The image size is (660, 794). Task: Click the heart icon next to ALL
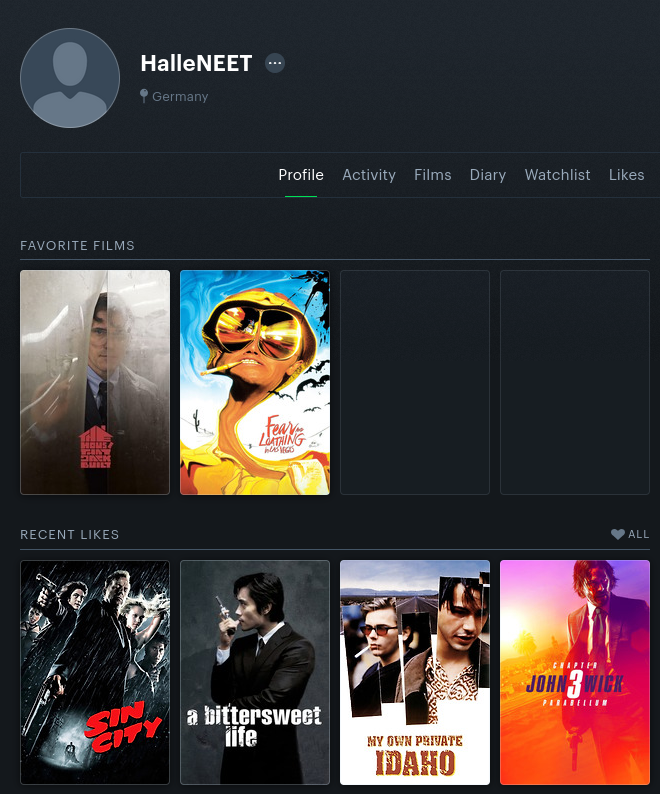pos(617,534)
